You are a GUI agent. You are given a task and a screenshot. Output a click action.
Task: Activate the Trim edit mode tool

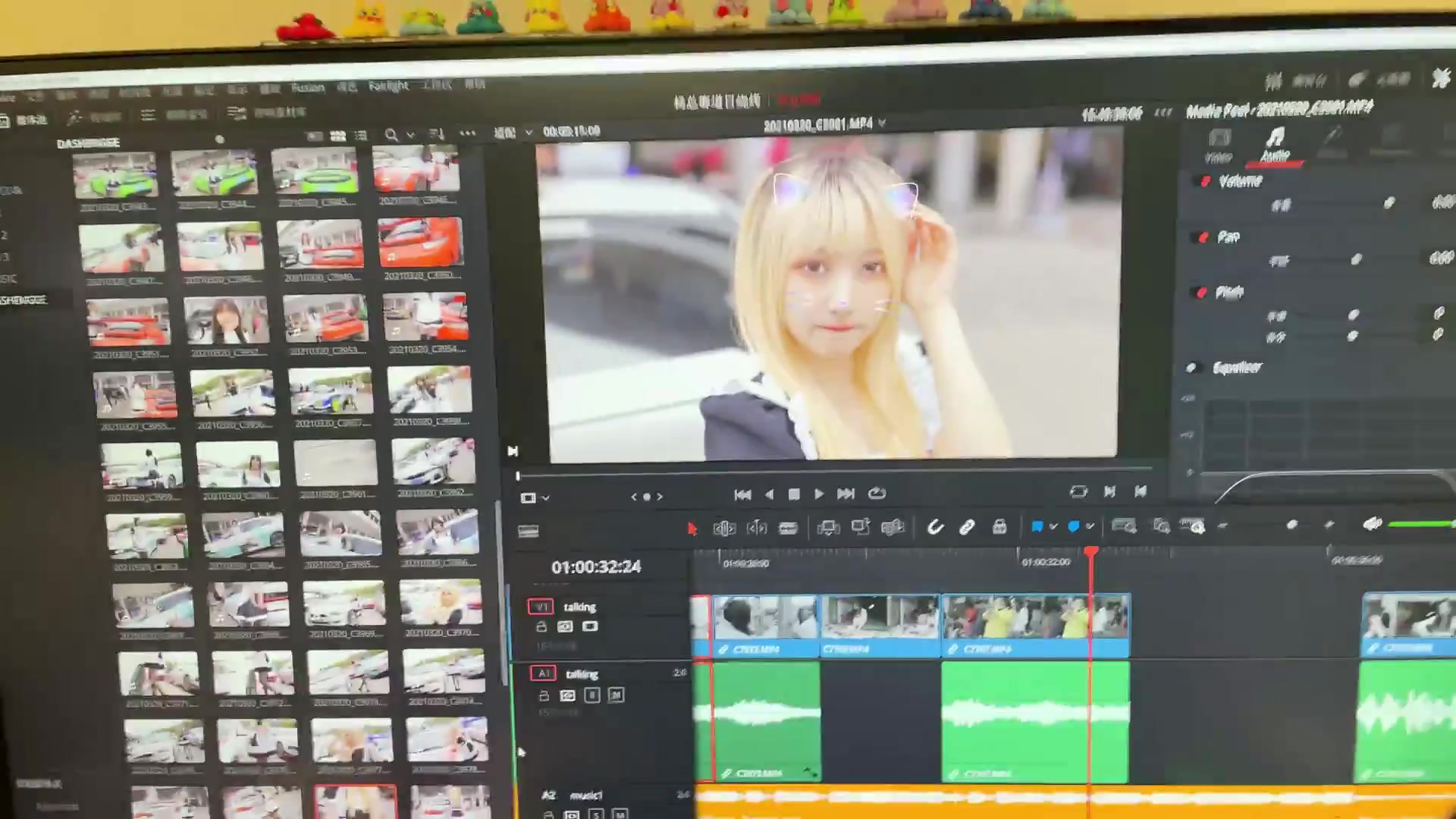(724, 529)
